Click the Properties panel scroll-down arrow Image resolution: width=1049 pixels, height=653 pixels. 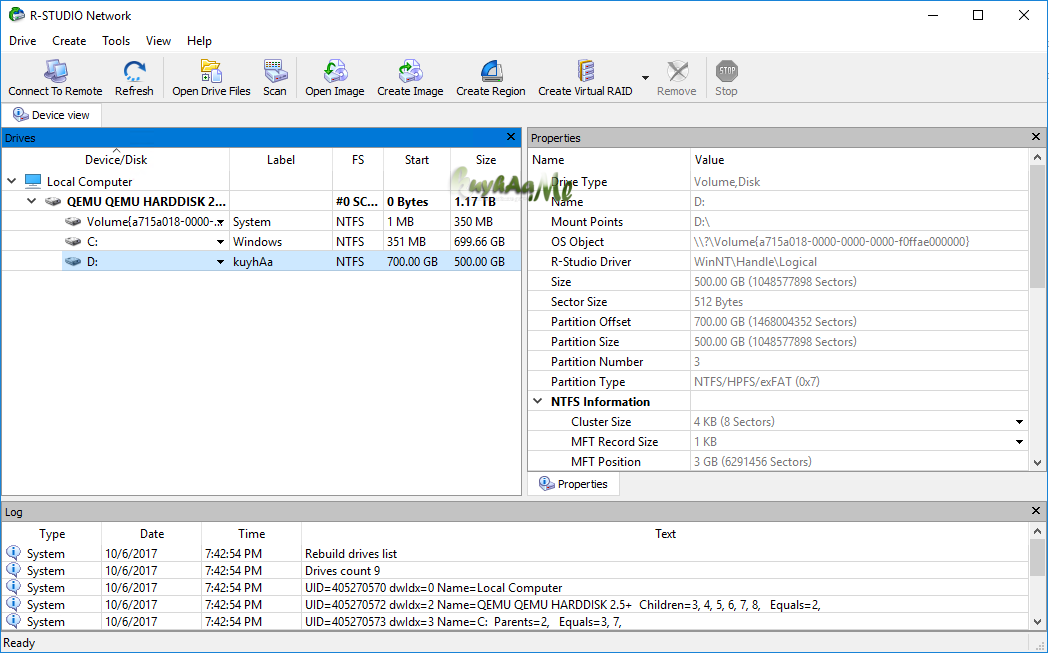(x=1037, y=462)
